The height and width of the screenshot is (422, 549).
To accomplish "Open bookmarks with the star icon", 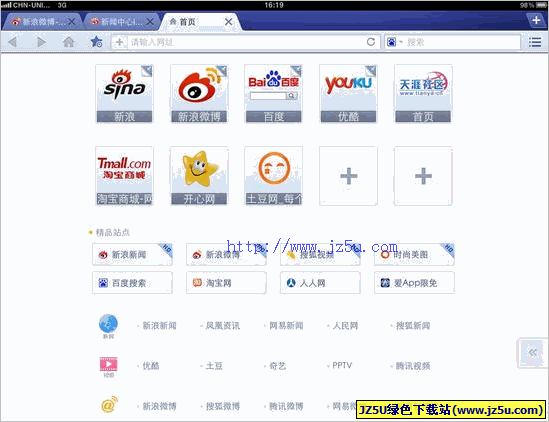I will 96,42.
